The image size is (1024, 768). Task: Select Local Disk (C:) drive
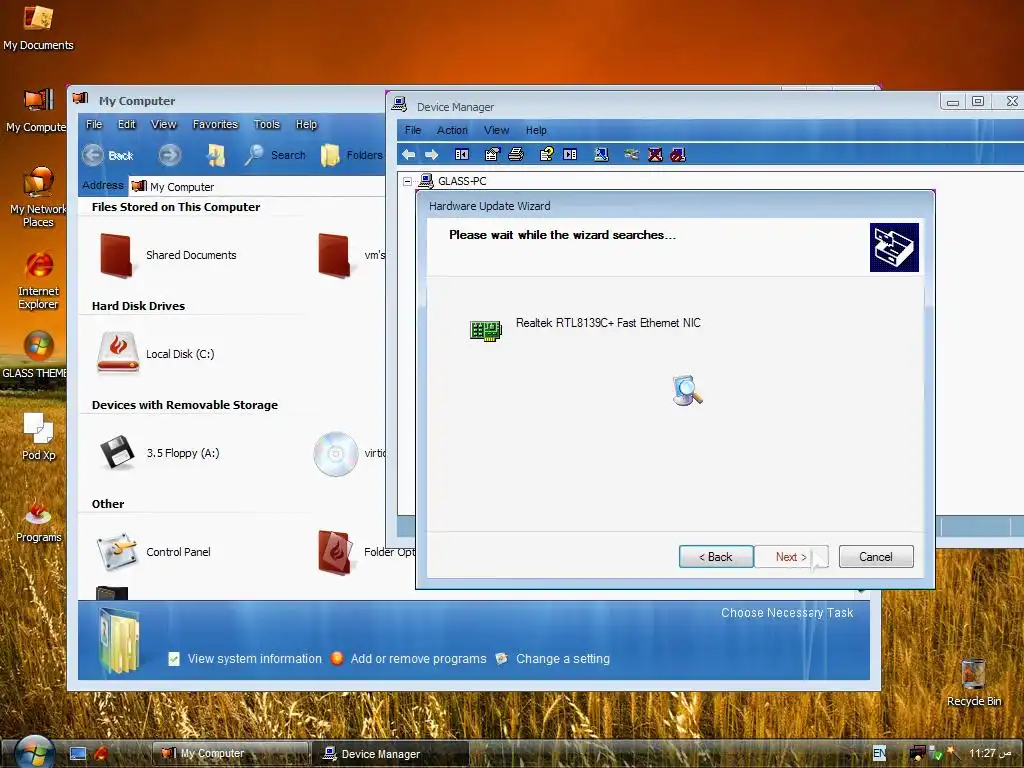tap(157, 353)
